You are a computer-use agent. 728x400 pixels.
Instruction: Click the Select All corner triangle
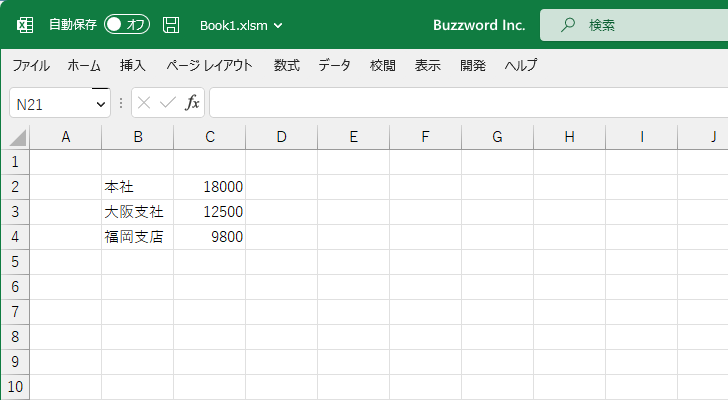[18, 138]
